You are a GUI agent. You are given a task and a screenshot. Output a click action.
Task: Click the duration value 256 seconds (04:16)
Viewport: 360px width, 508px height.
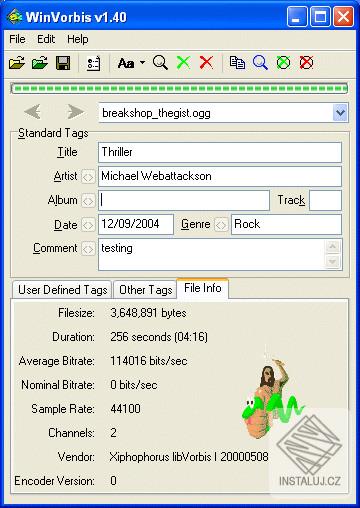click(x=159, y=337)
